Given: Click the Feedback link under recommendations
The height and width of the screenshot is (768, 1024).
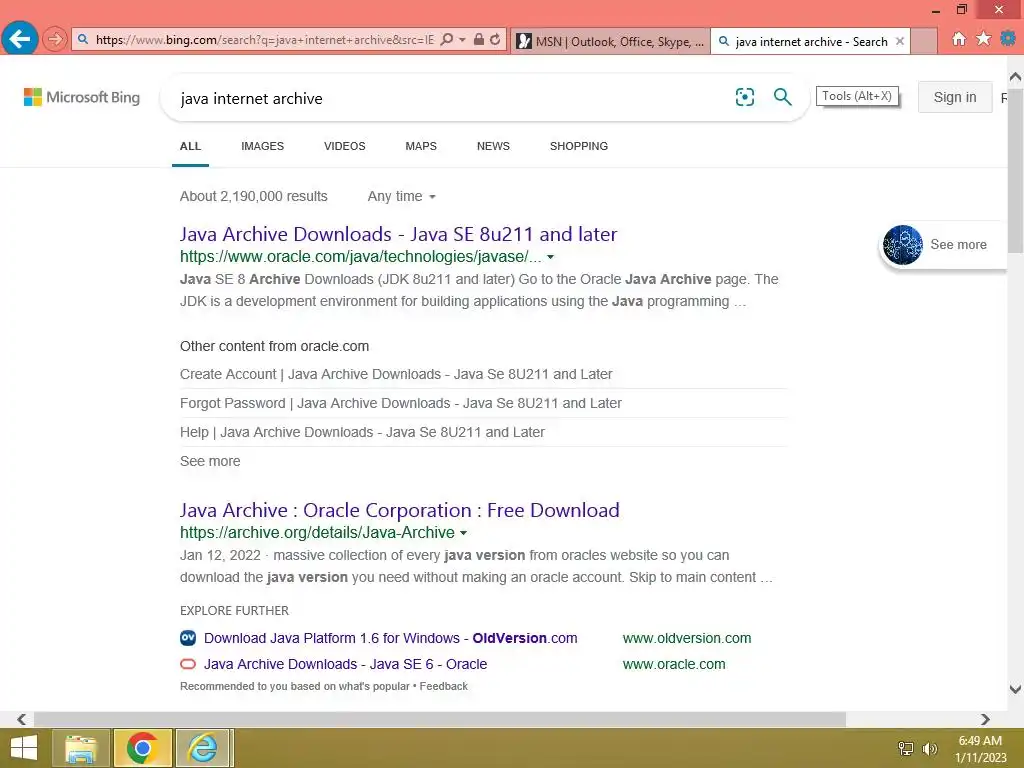Looking at the screenshot, I should [x=443, y=686].
